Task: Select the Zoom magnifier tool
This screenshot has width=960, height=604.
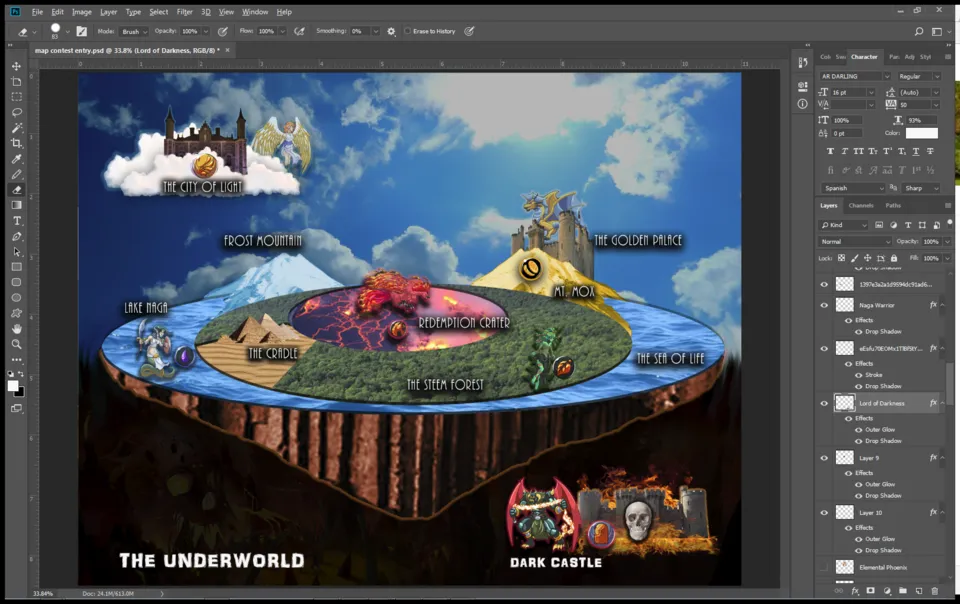Action: coord(17,344)
